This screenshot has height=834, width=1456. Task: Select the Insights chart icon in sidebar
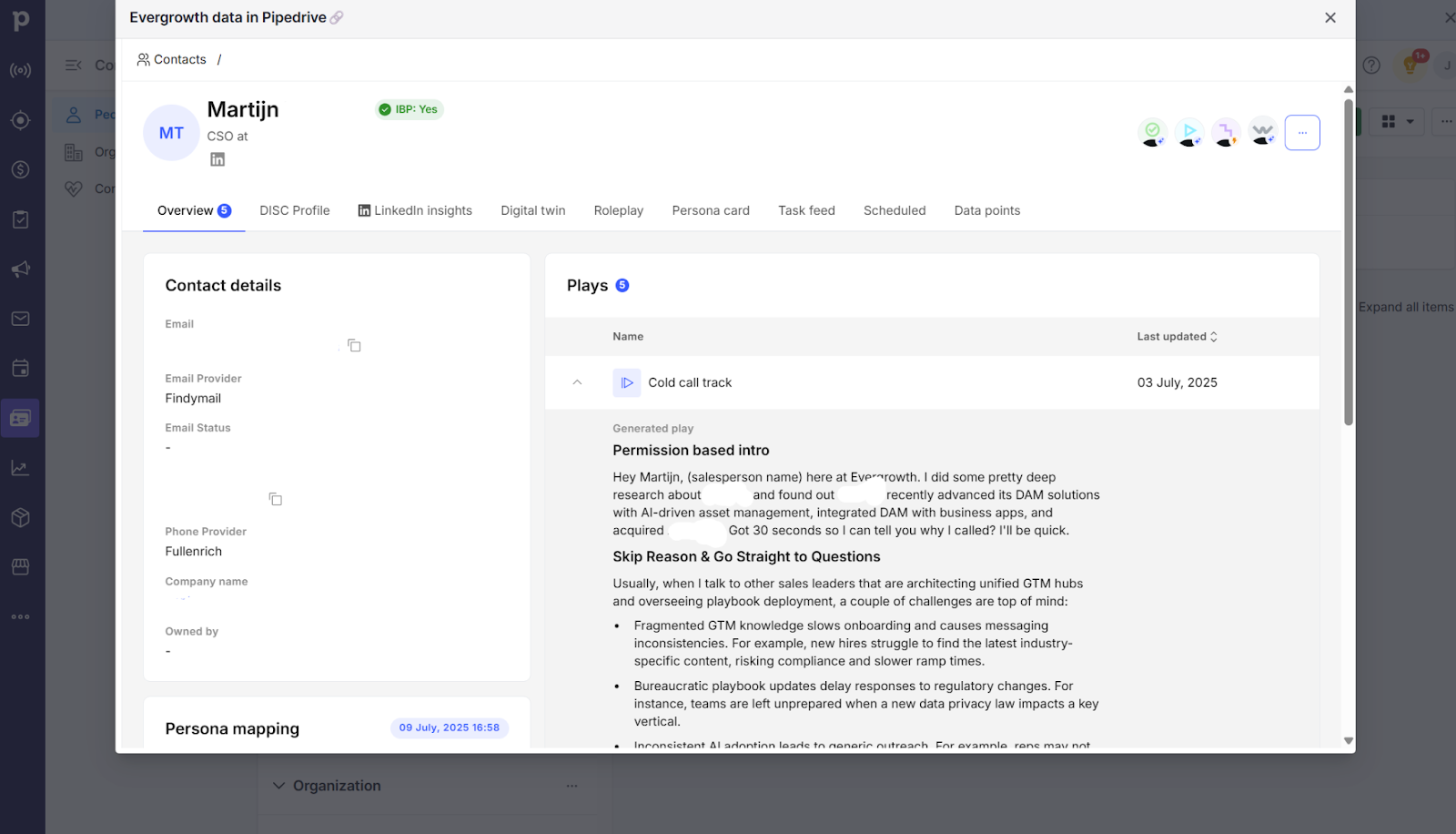click(x=20, y=467)
